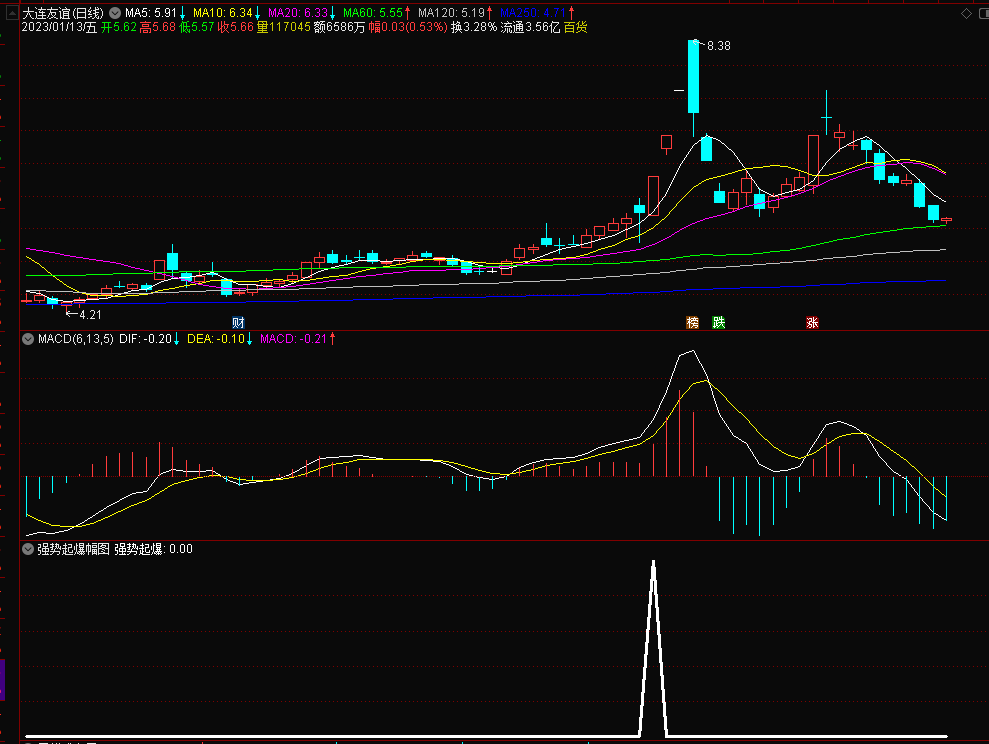Image resolution: width=989 pixels, height=744 pixels.
Task: Click the DIF: -0.20 value
Action: click(x=145, y=339)
